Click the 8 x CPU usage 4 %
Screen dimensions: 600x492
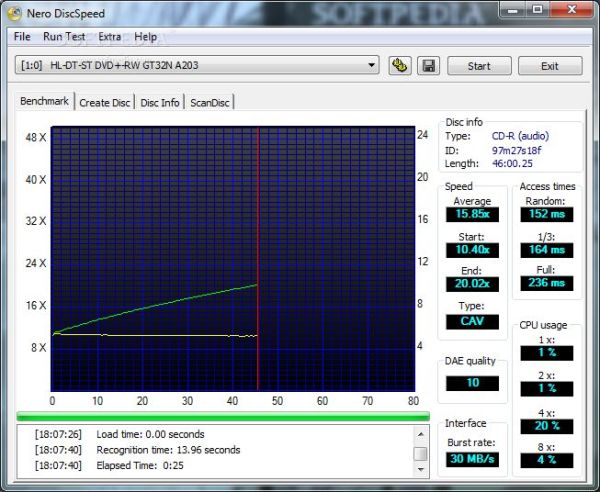547,460
